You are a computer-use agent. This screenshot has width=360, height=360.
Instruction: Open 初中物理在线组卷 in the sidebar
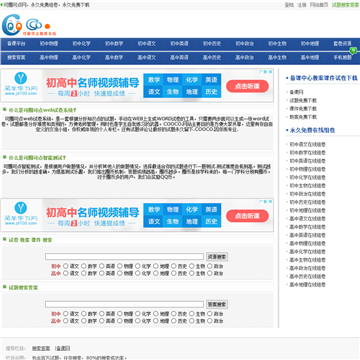307,169
